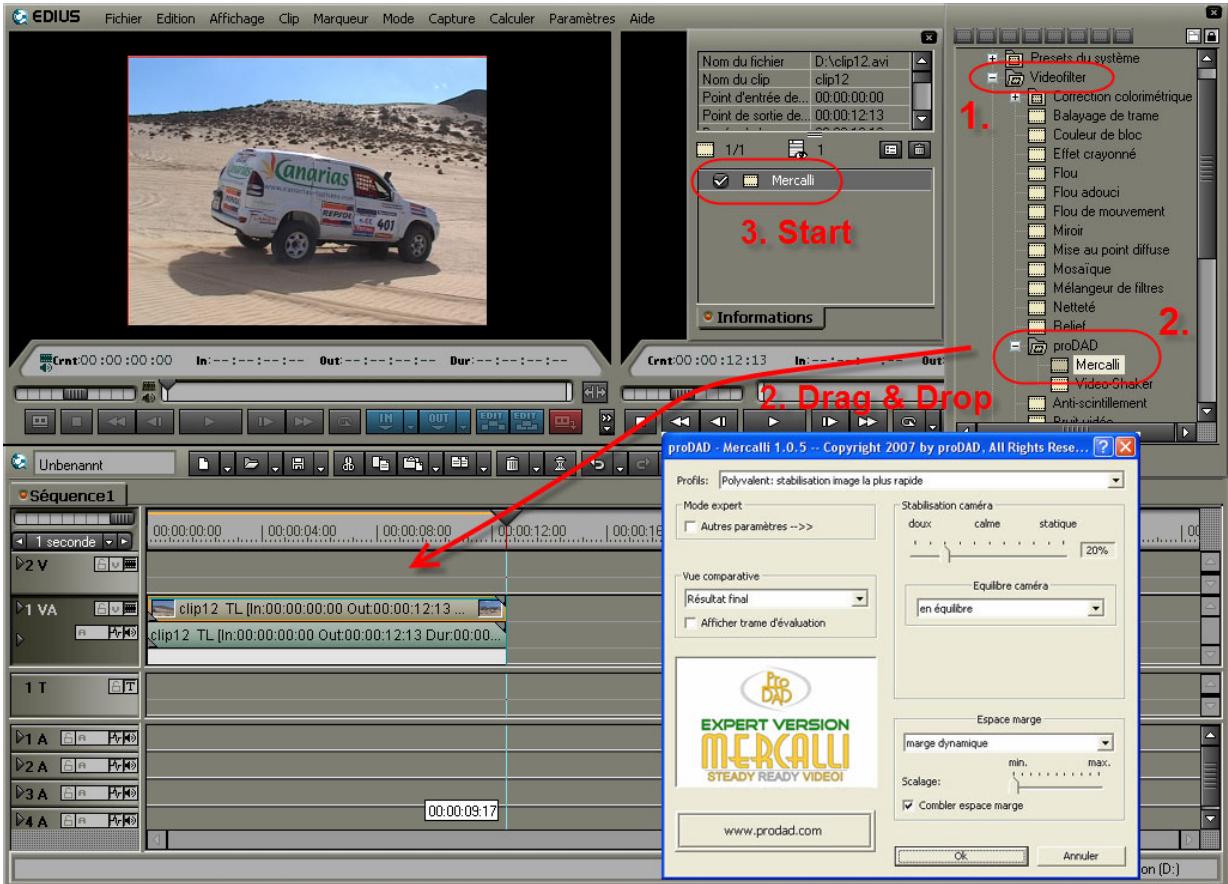Check Afficher trame d'évaluation
Screen dimensions: 1228x884
[x=691, y=623]
